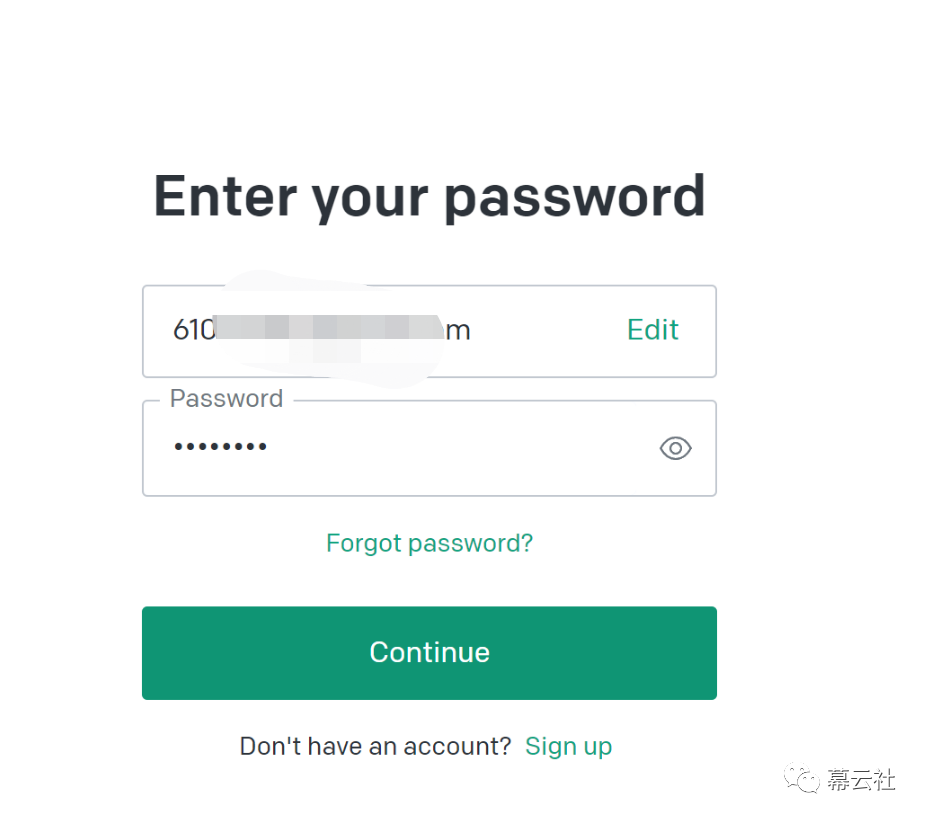925x820 pixels.
Task: Open the Sign up link
Action: [569, 747]
